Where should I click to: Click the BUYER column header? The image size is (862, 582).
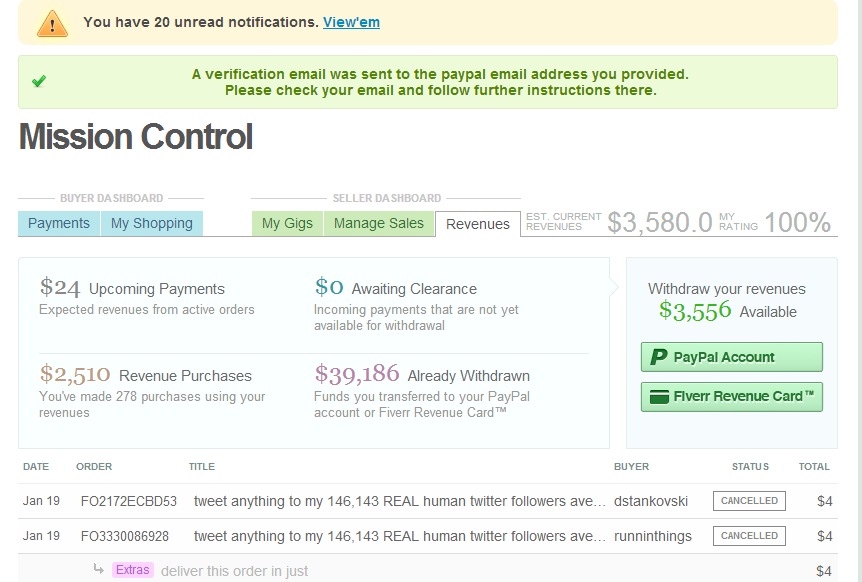[x=631, y=467]
